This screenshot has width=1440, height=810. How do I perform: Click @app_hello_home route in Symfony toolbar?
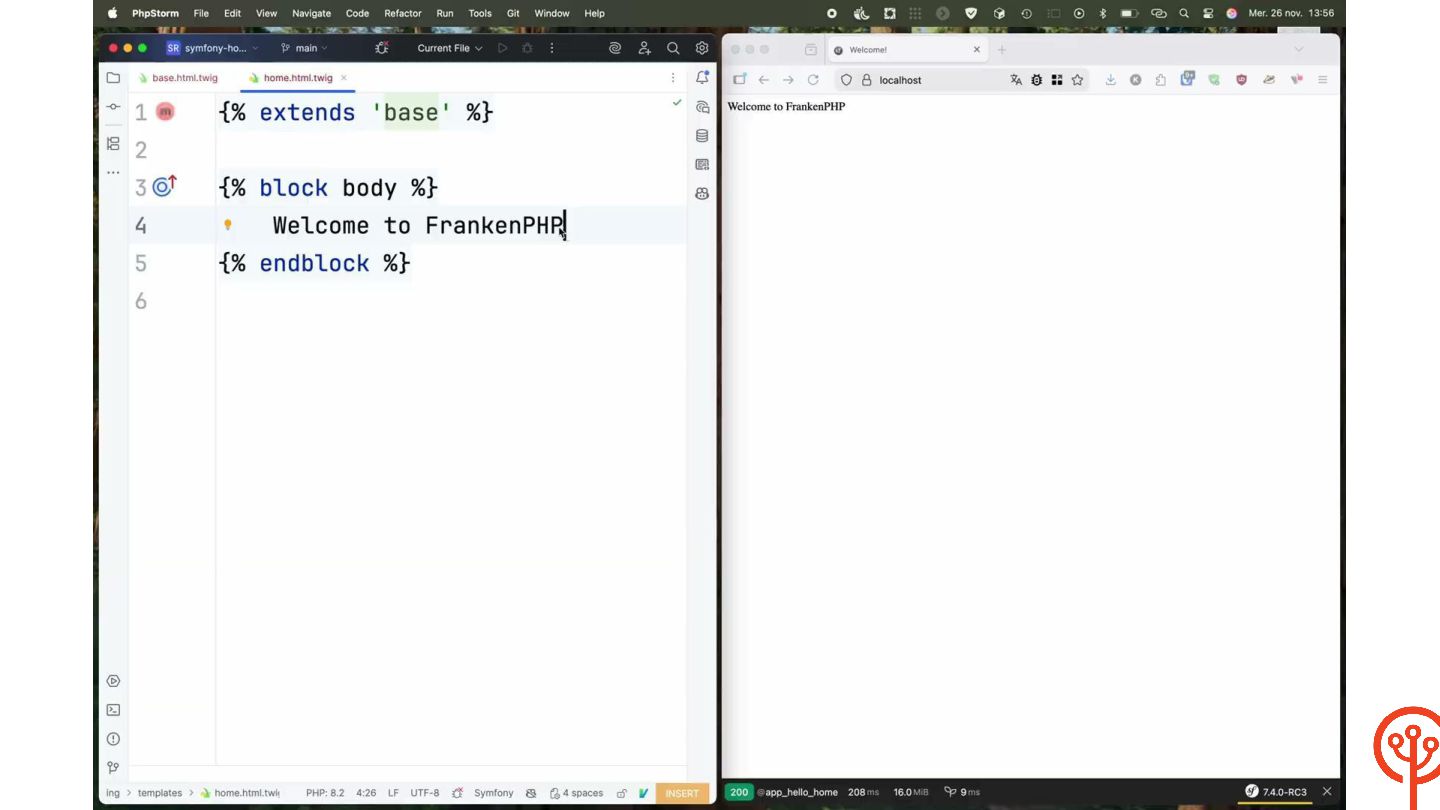797,792
